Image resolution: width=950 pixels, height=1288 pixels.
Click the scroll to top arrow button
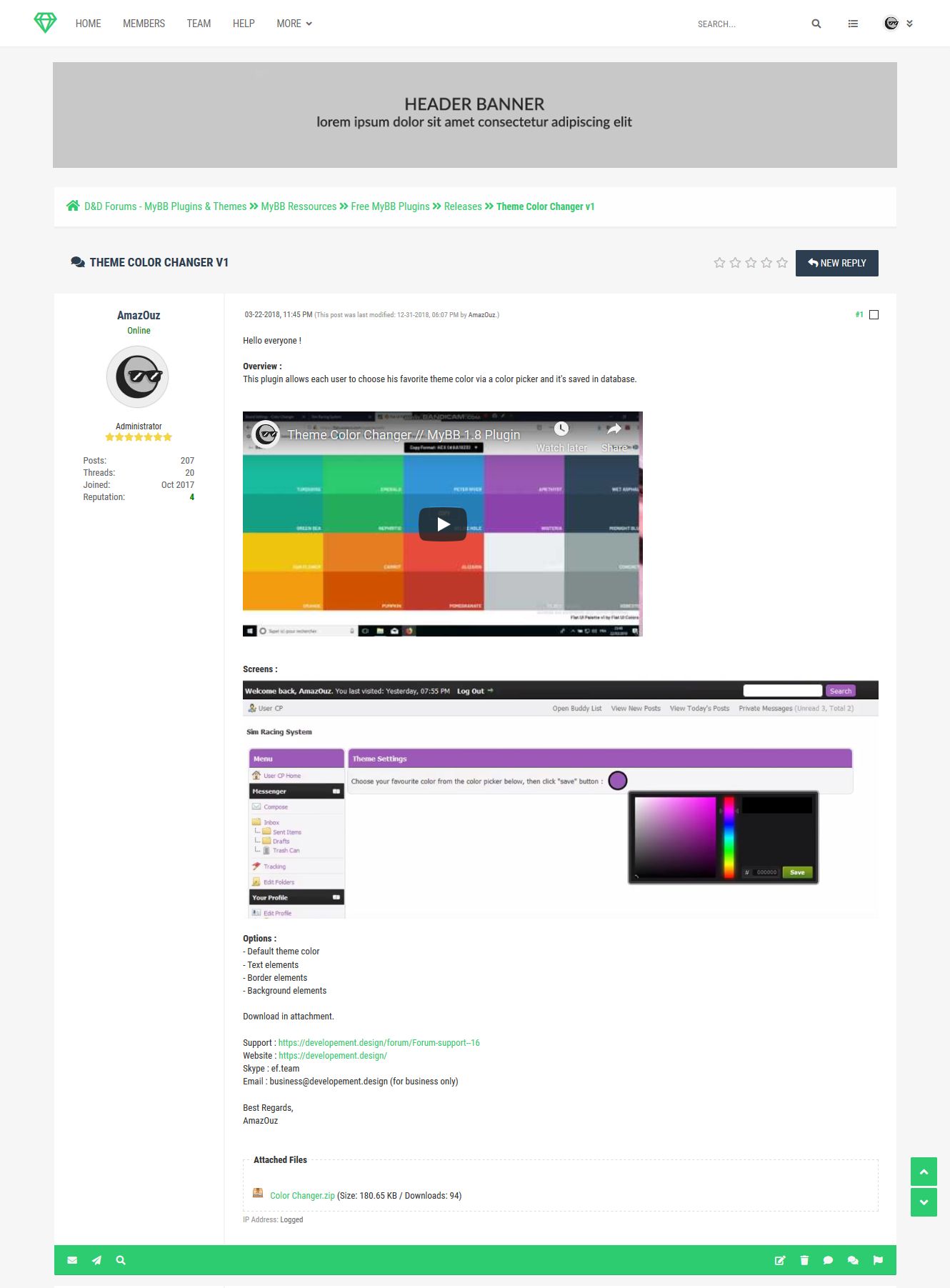(x=924, y=1172)
